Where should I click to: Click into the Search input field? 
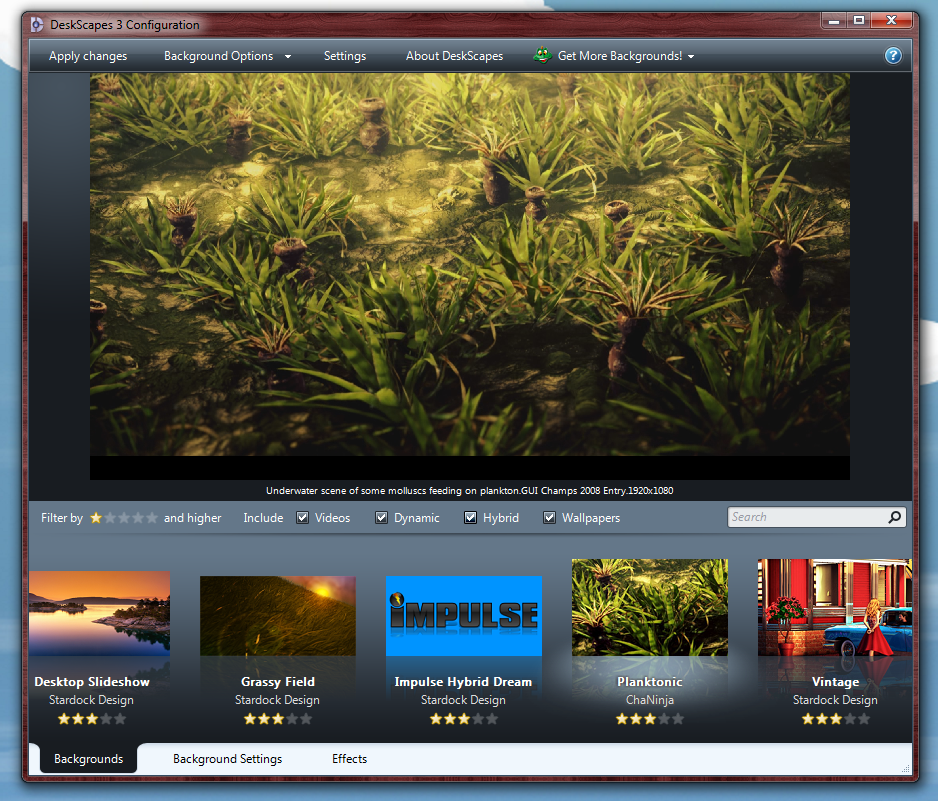(808, 517)
